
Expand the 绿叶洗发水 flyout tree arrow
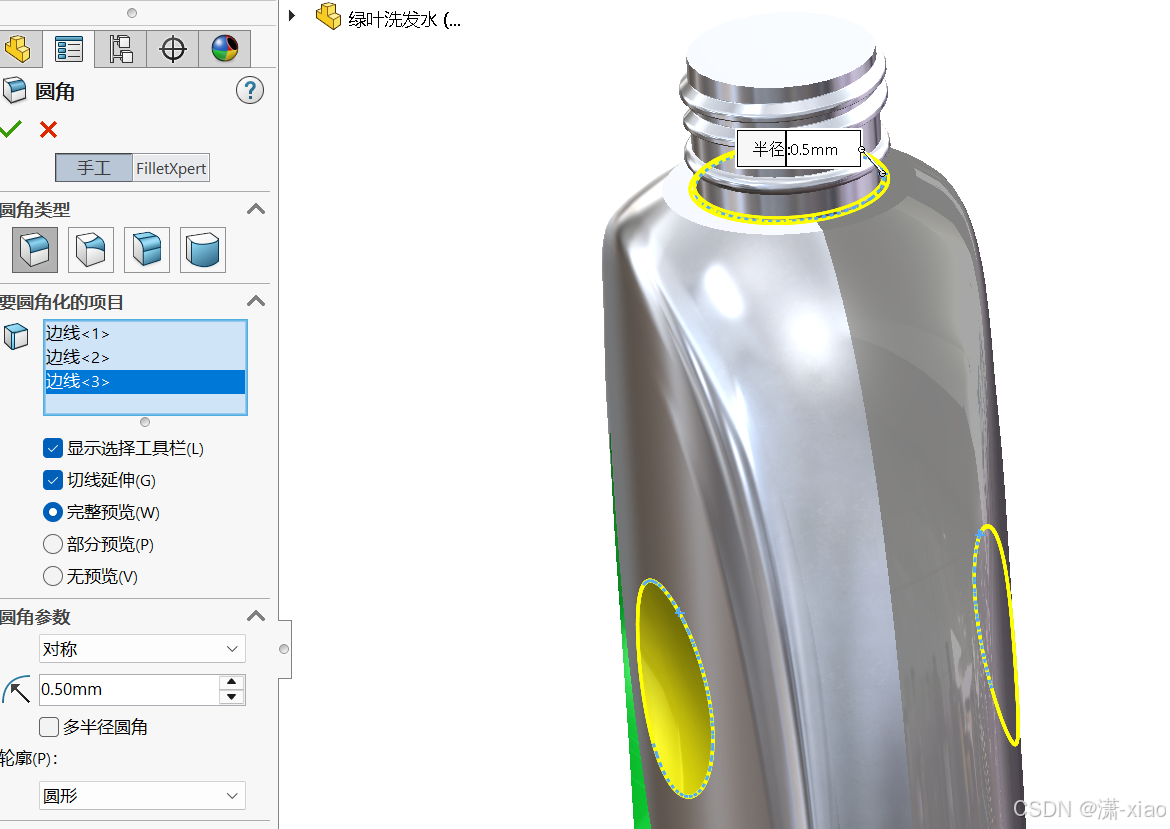(292, 16)
